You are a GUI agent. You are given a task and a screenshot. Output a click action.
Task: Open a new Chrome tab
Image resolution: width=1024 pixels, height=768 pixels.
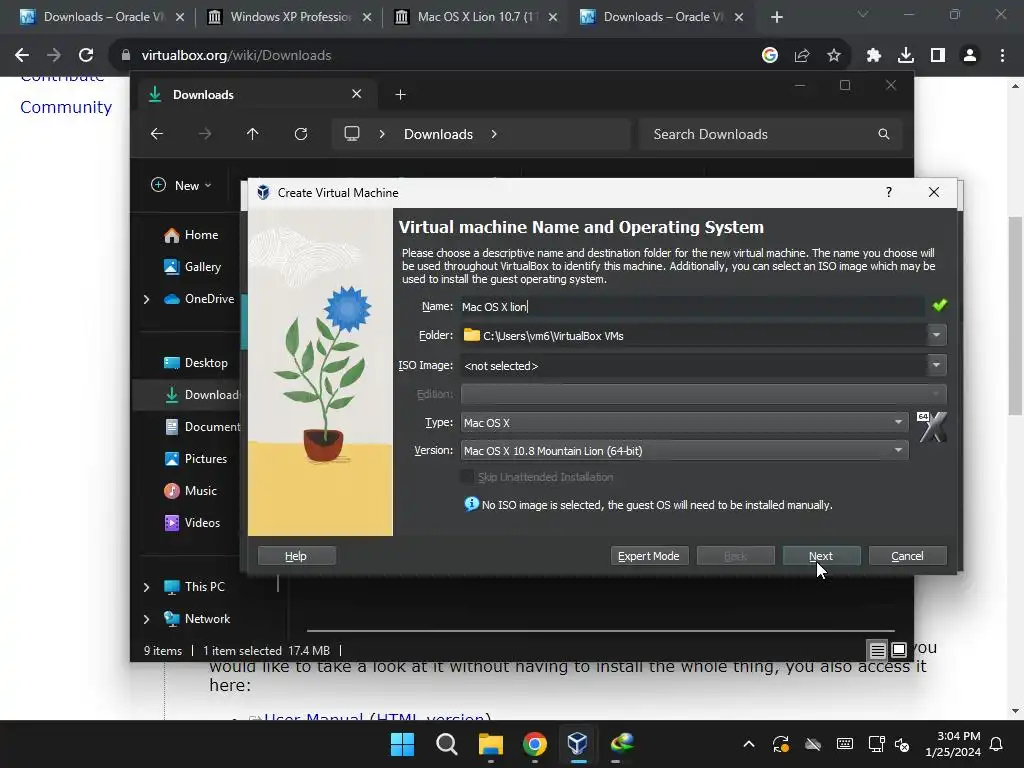tap(776, 17)
